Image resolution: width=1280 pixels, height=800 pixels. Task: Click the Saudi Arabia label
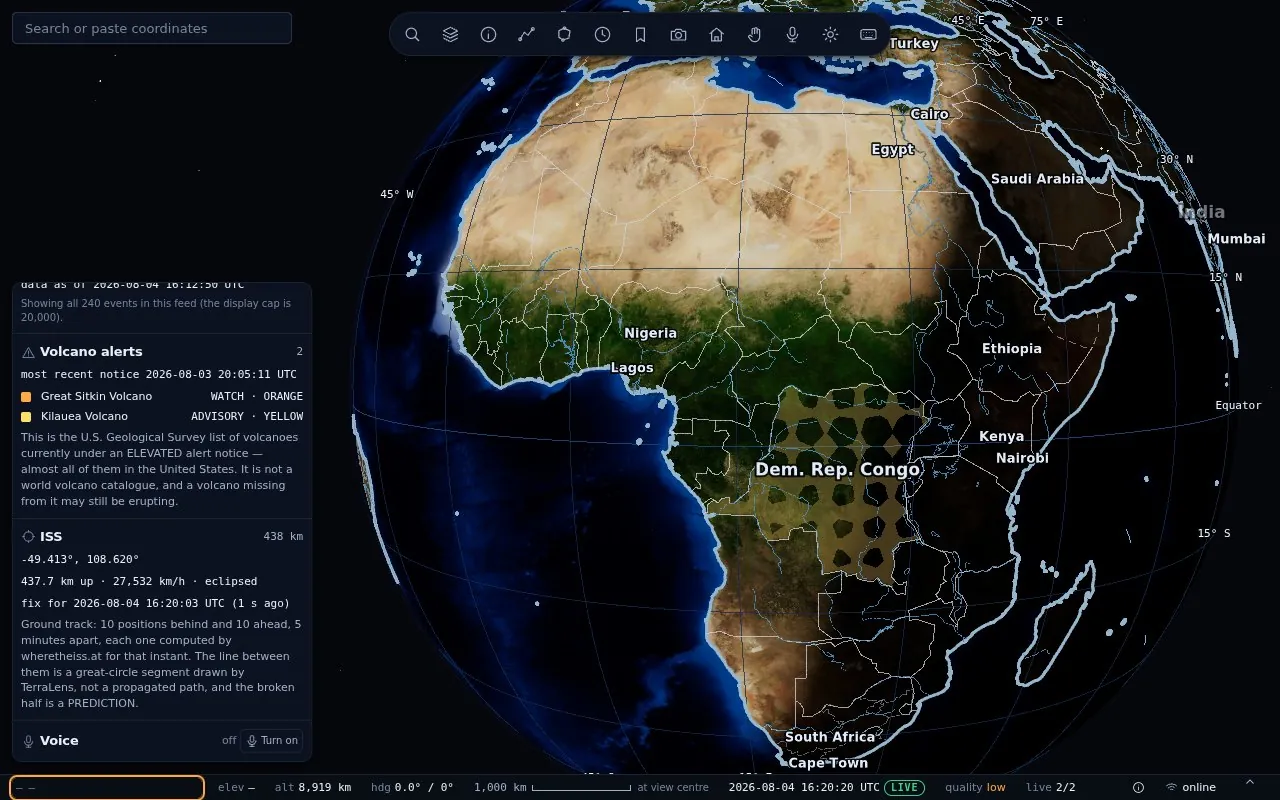pyautogui.click(x=1037, y=179)
